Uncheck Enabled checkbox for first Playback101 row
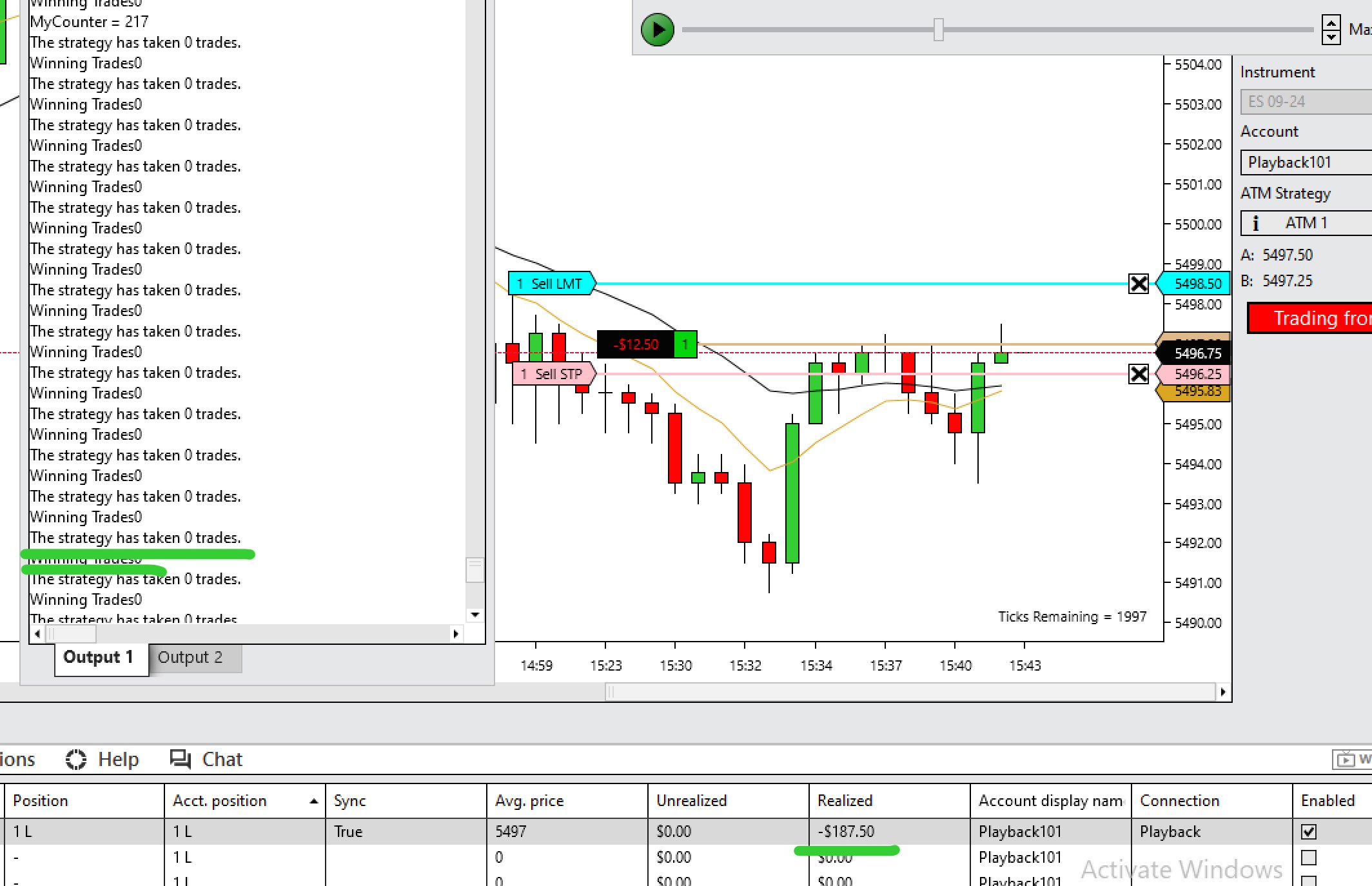 click(1308, 832)
